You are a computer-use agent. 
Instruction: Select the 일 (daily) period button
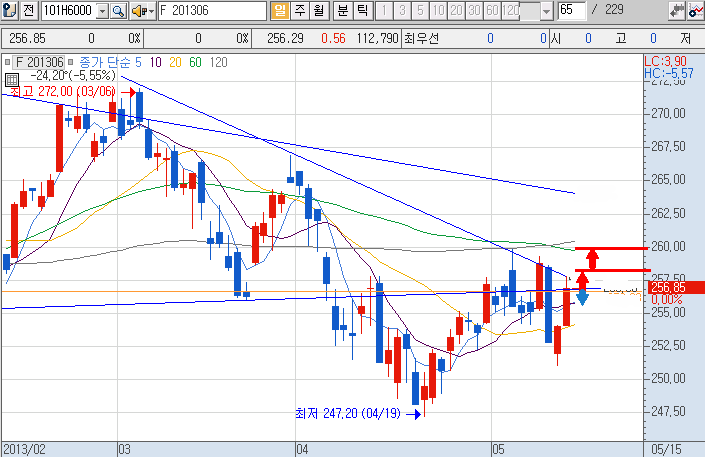(279, 11)
